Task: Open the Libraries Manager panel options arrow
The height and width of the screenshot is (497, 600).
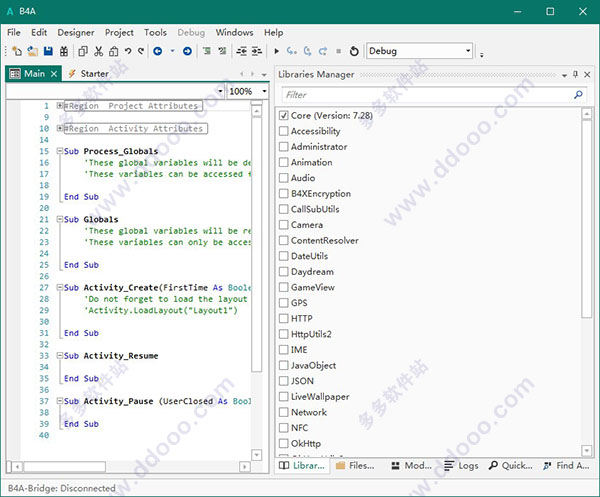Action: [x=564, y=75]
